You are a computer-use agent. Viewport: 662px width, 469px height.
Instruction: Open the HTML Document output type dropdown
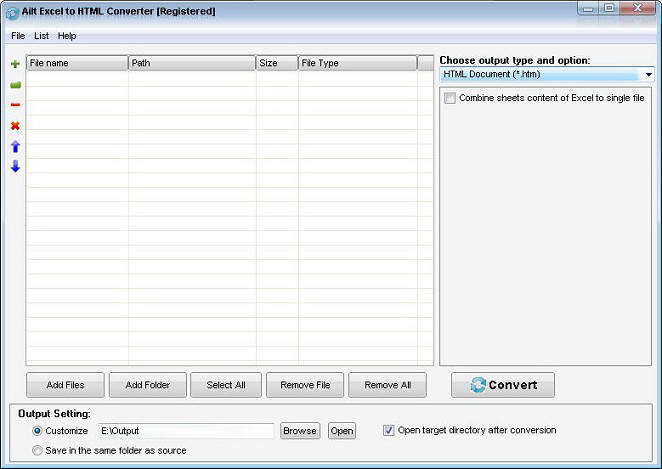click(x=547, y=74)
